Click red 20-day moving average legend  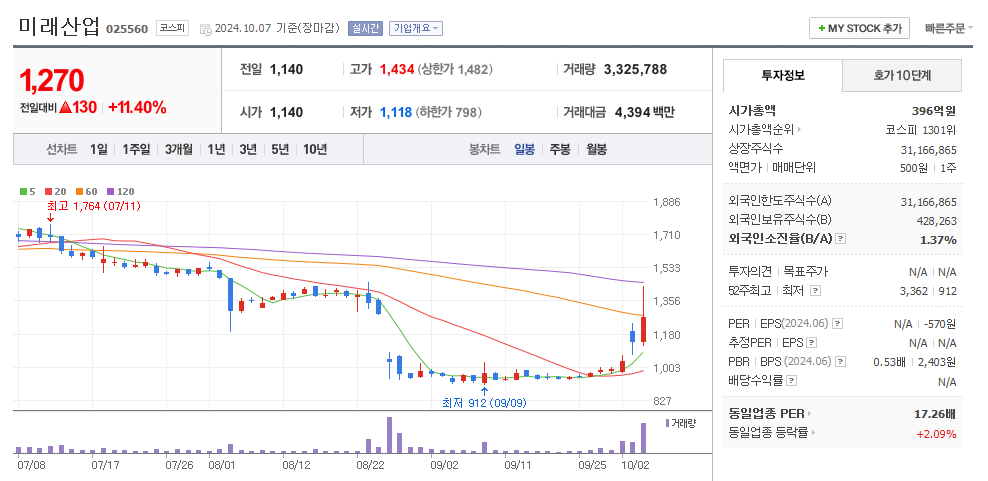(x=53, y=192)
